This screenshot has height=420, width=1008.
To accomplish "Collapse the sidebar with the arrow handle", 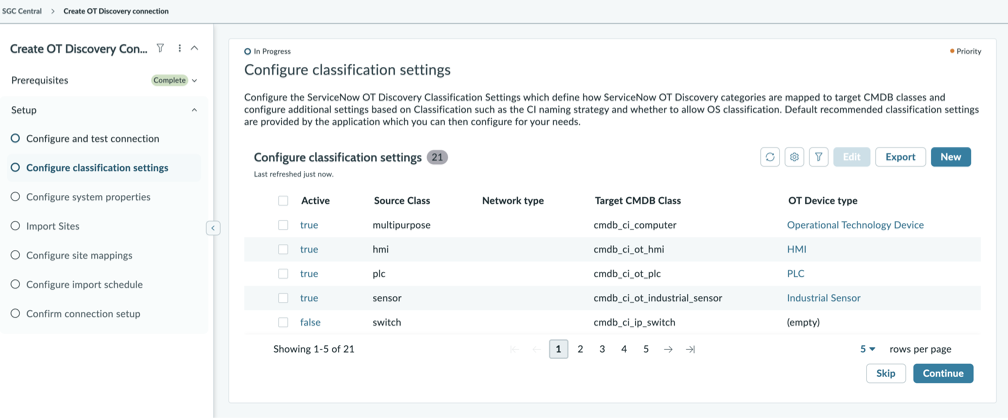I will point(213,228).
